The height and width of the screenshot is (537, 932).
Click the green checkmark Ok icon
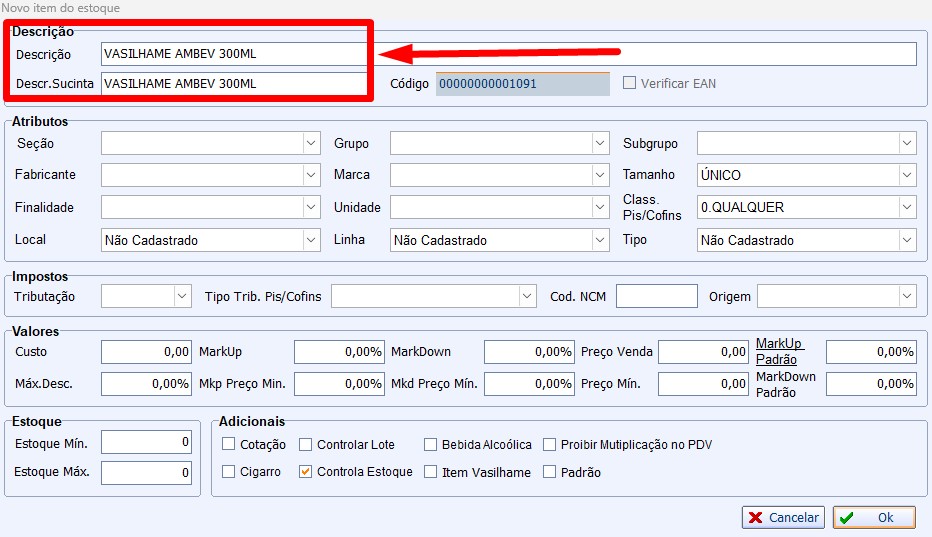point(847,517)
